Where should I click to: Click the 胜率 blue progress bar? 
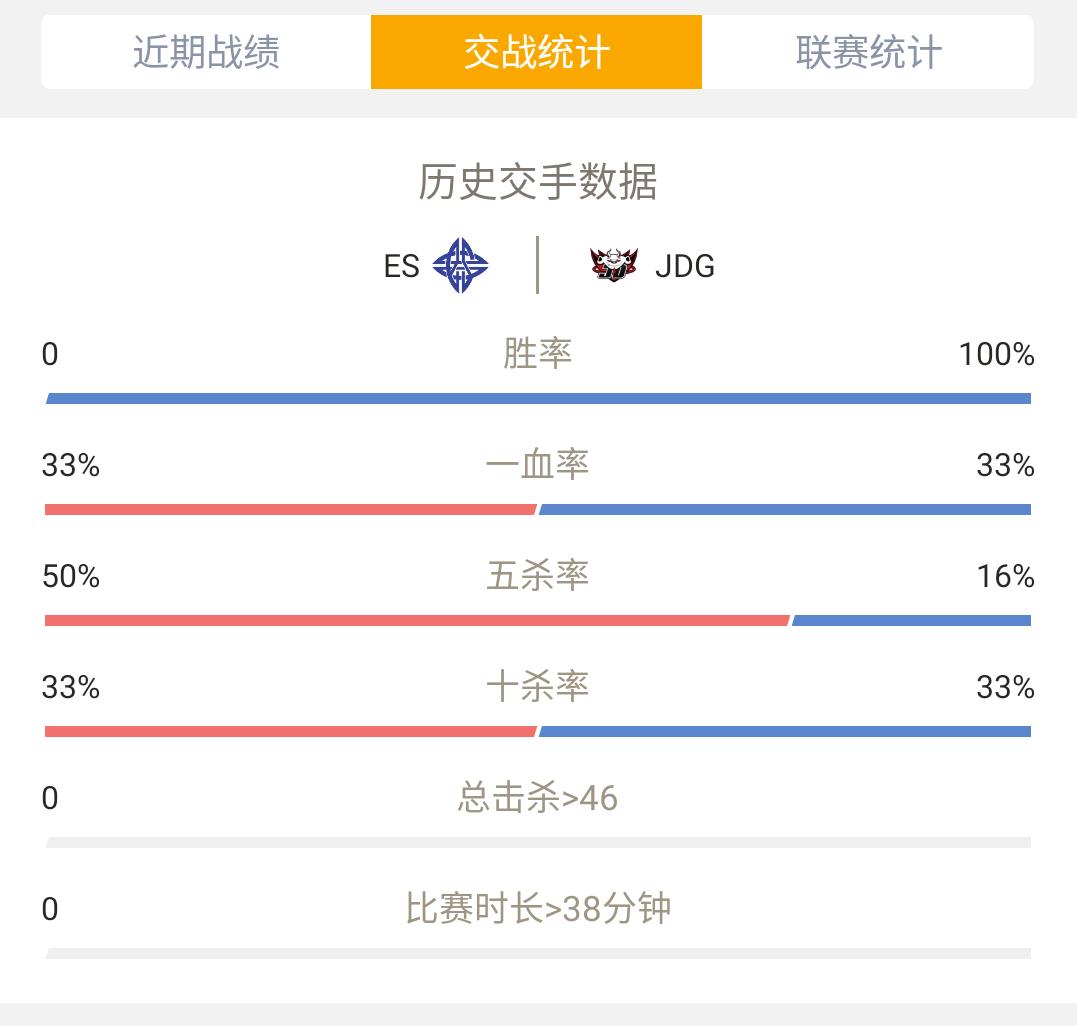coord(538,398)
